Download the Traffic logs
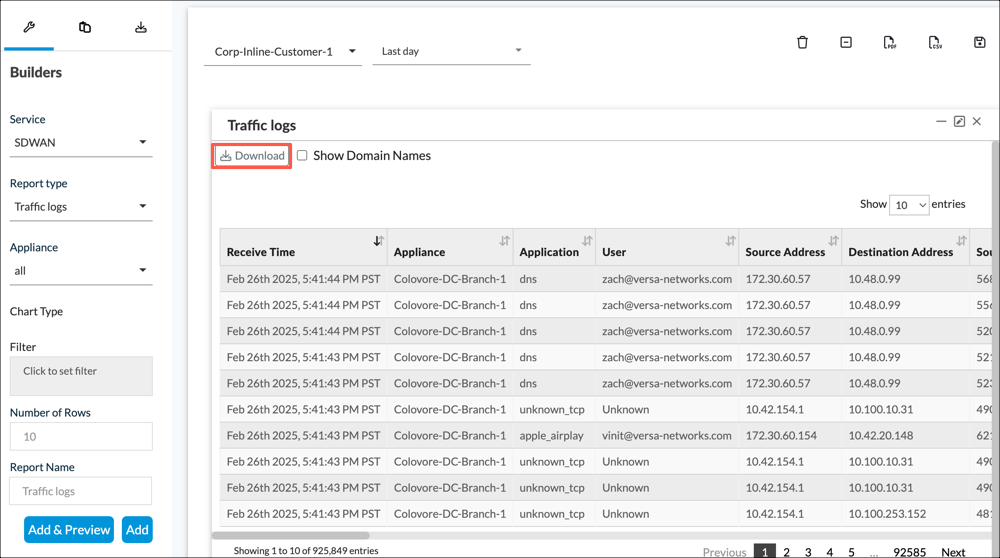1000x558 pixels. pos(252,156)
